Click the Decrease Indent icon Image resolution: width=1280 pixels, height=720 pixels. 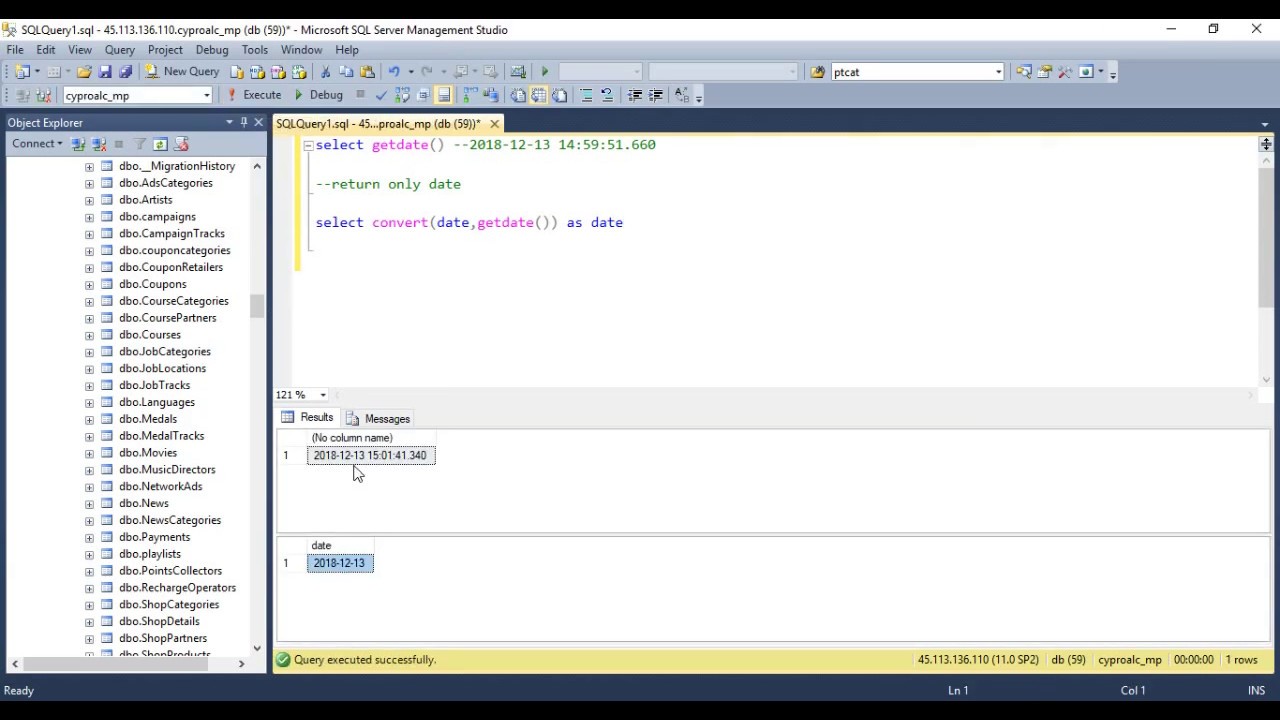[x=634, y=96]
